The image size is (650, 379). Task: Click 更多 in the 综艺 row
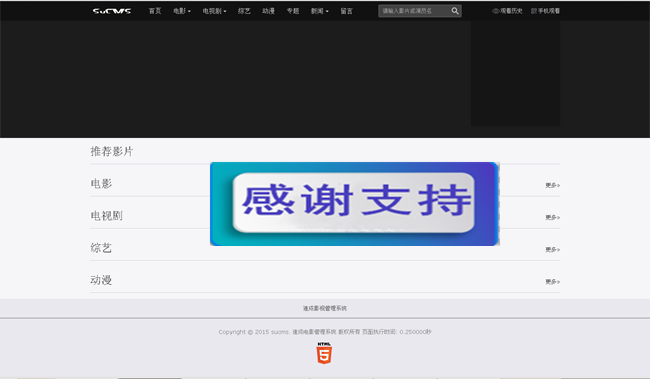tap(553, 250)
